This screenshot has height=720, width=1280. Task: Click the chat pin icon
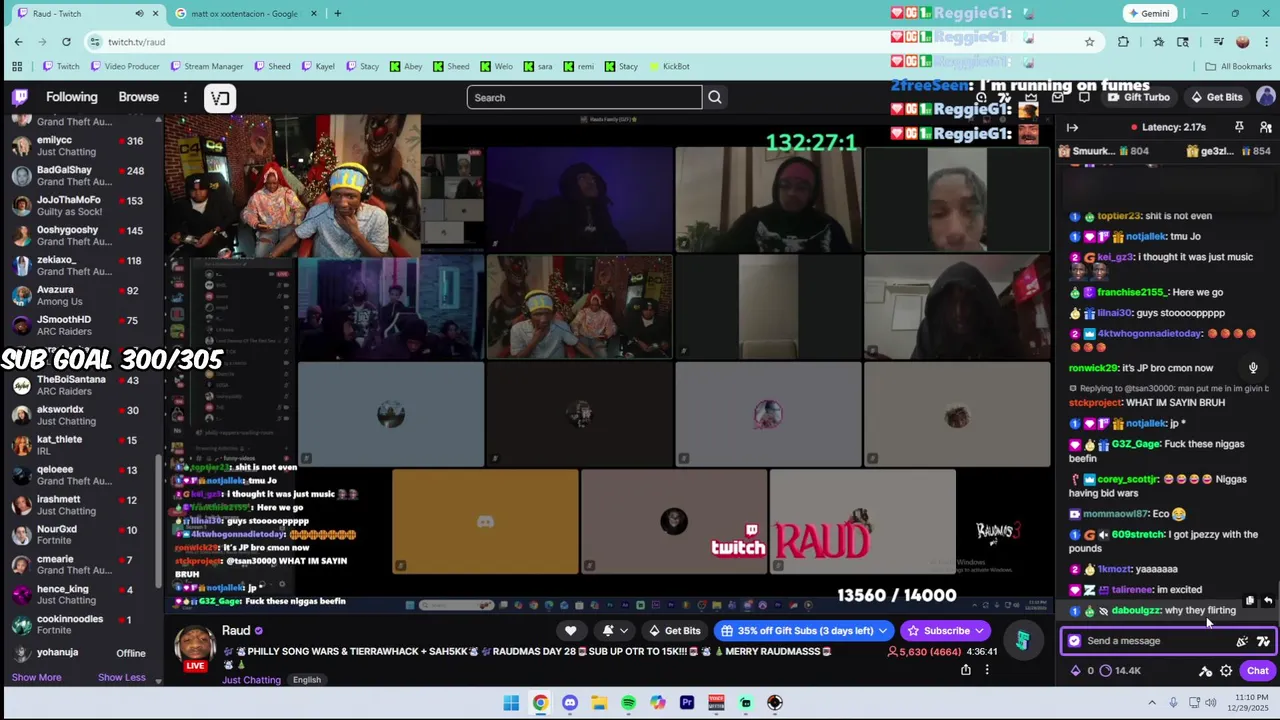pos(1239,127)
